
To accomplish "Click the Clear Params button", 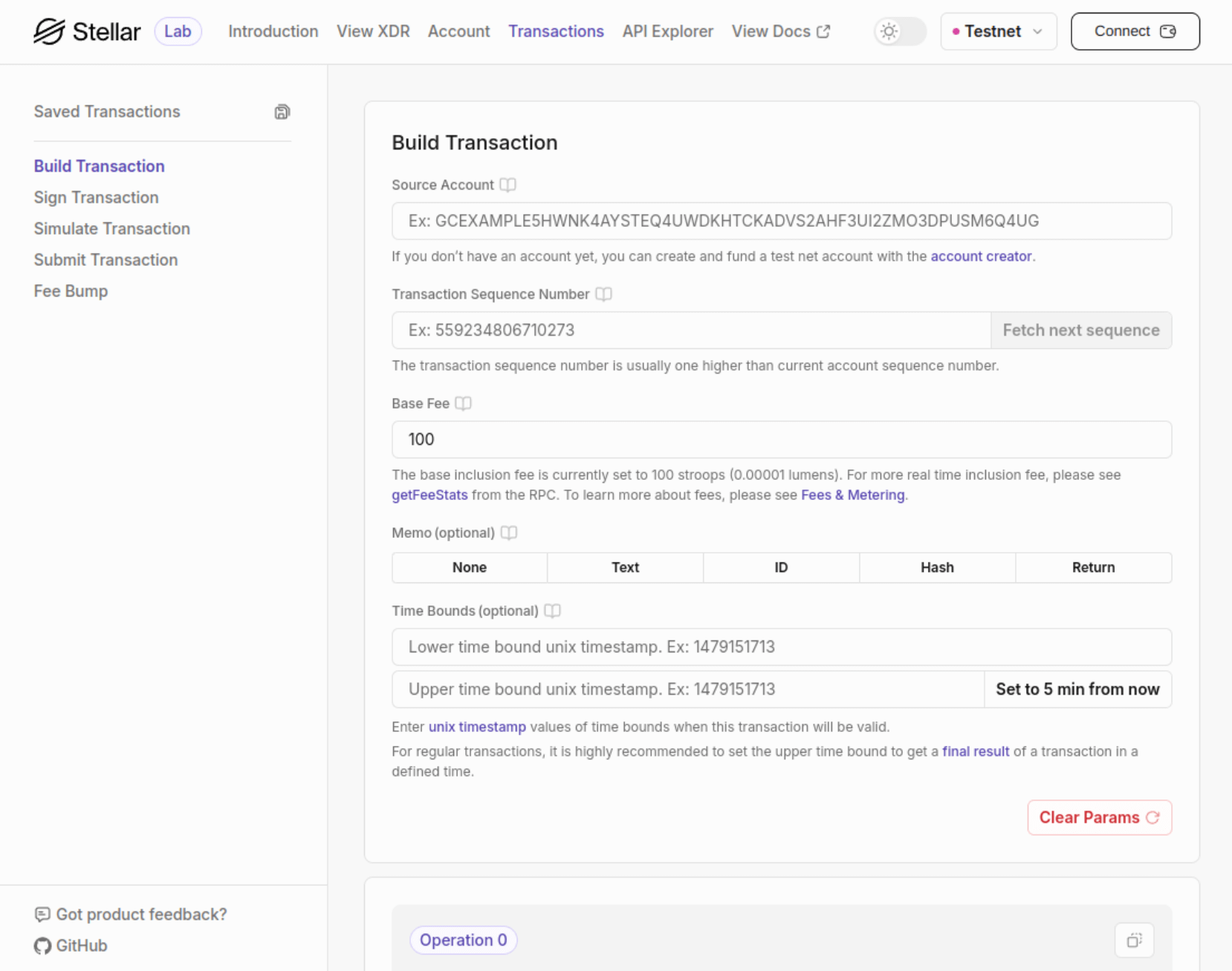I will [x=1100, y=817].
